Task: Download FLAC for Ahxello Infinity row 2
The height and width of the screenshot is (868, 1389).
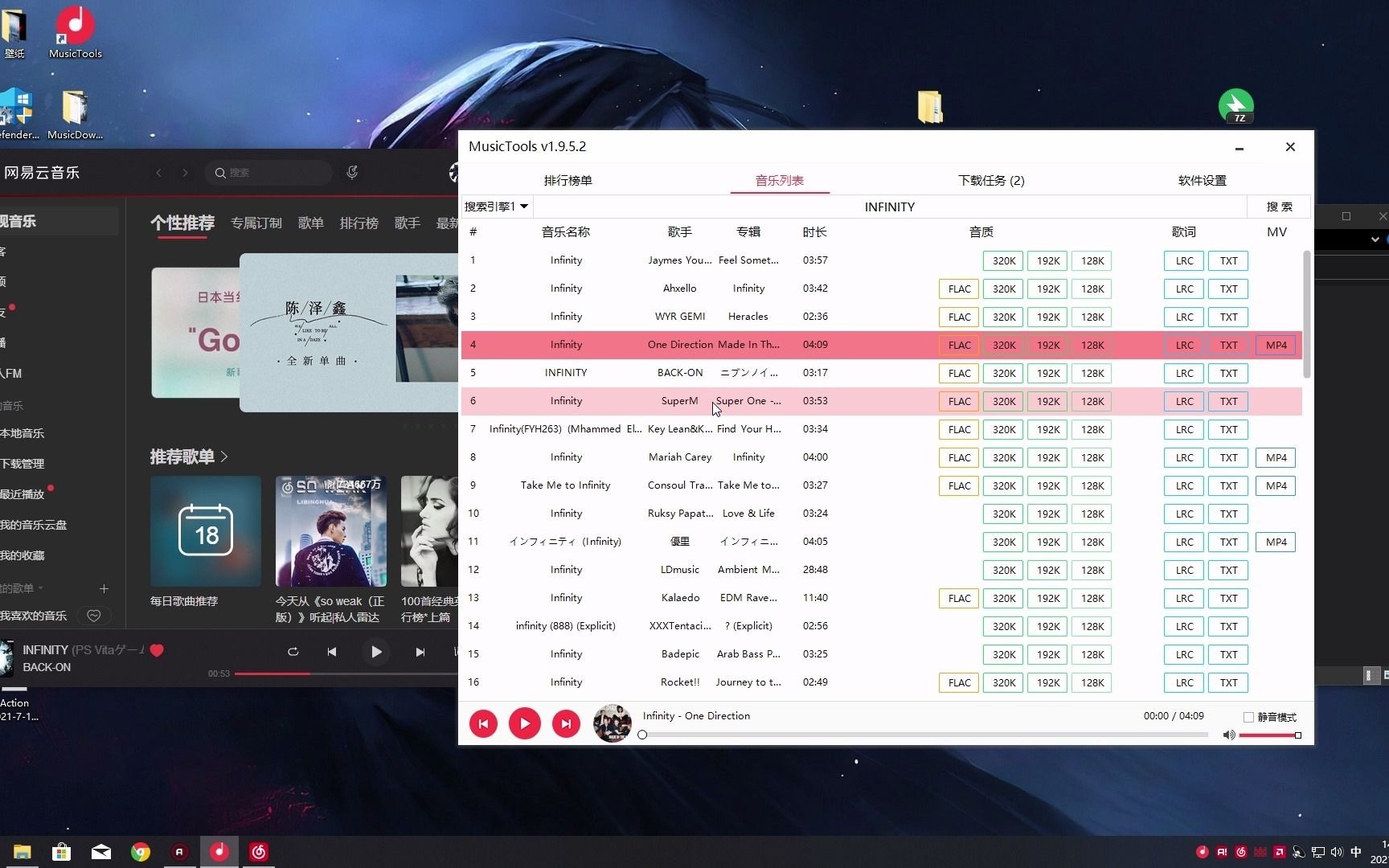Action: tap(960, 289)
